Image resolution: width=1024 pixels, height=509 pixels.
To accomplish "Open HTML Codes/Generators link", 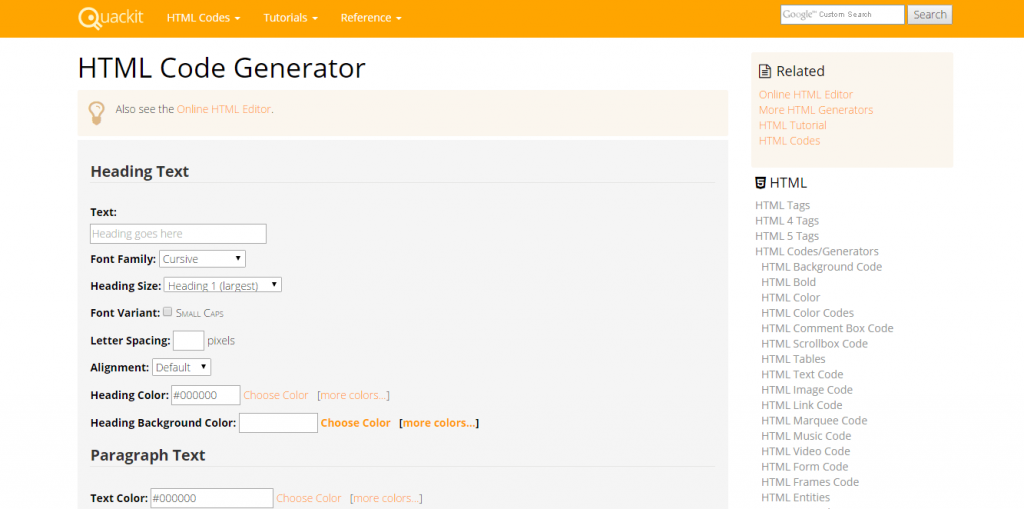I will pos(817,252).
